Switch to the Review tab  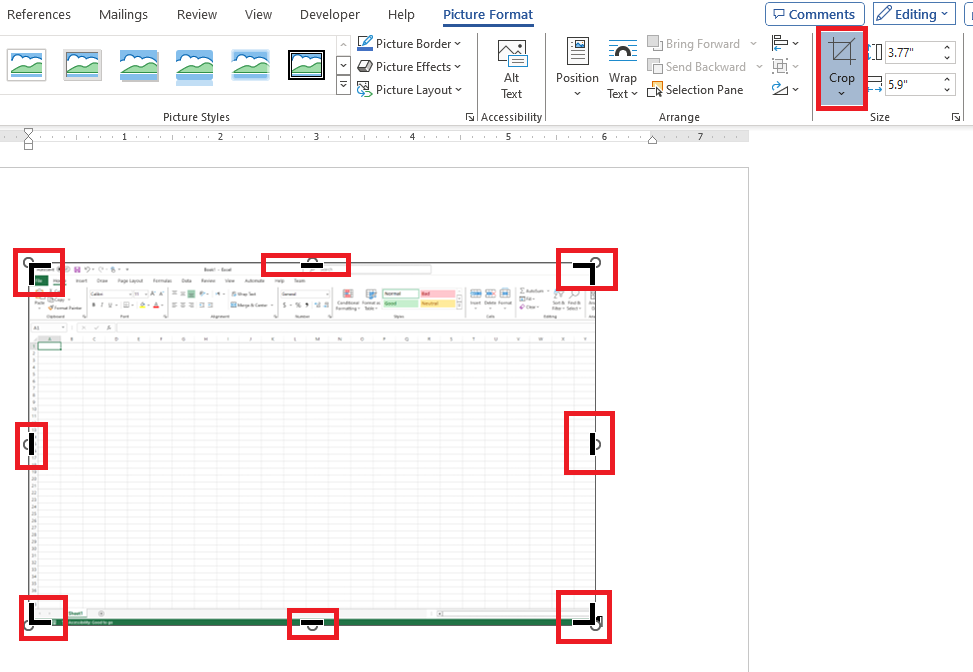tap(197, 15)
